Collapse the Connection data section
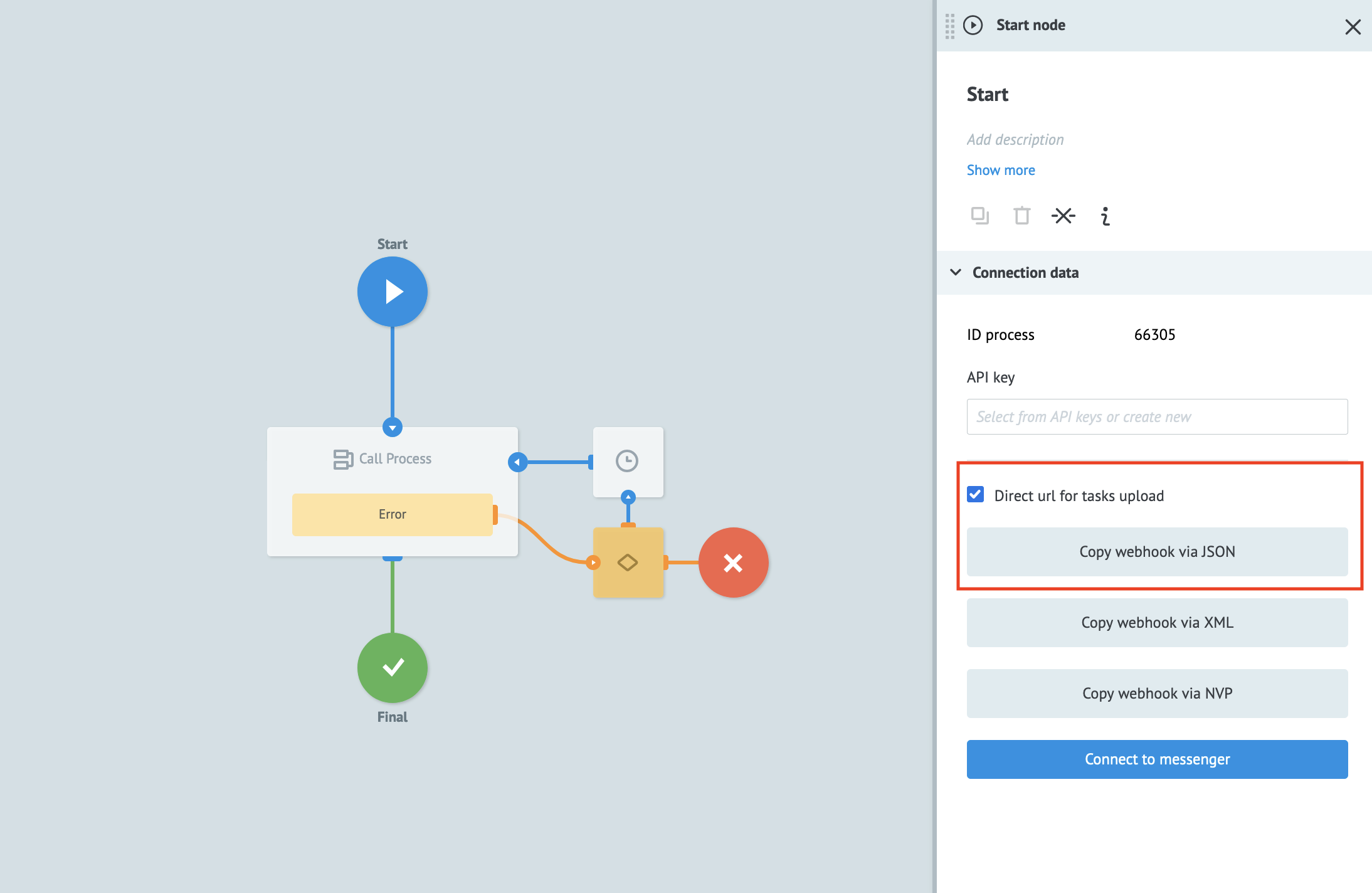 [x=955, y=272]
